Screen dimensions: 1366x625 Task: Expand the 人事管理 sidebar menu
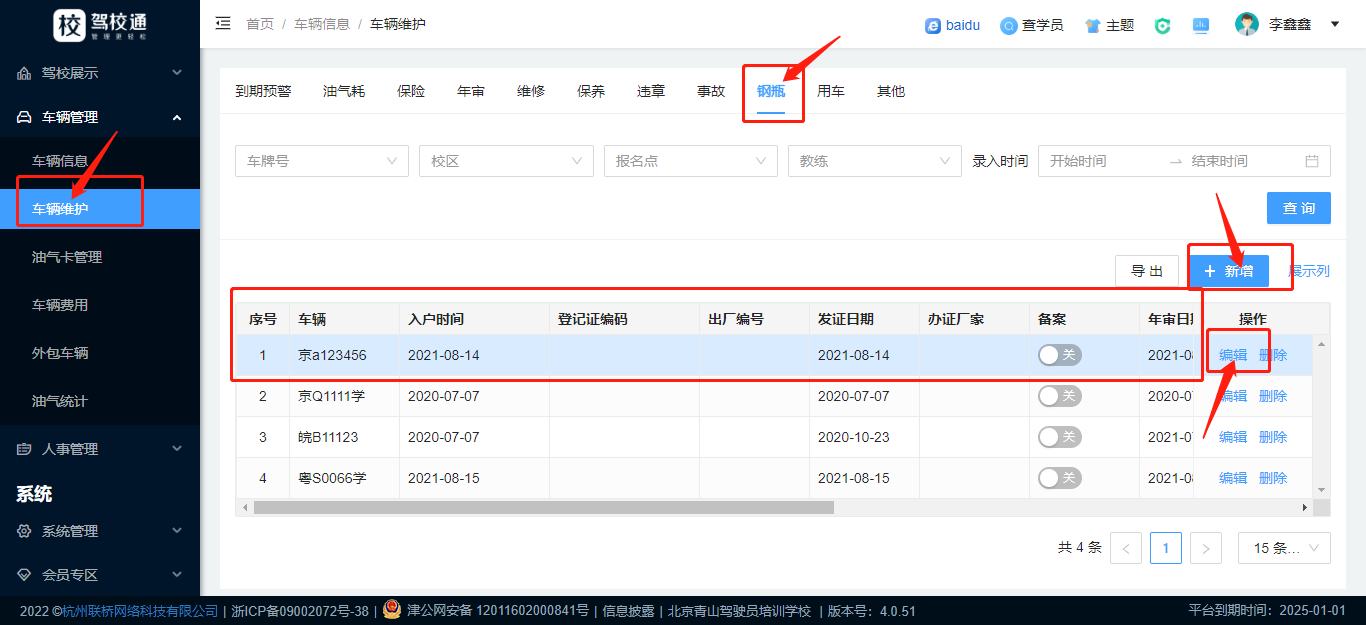(177, 449)
